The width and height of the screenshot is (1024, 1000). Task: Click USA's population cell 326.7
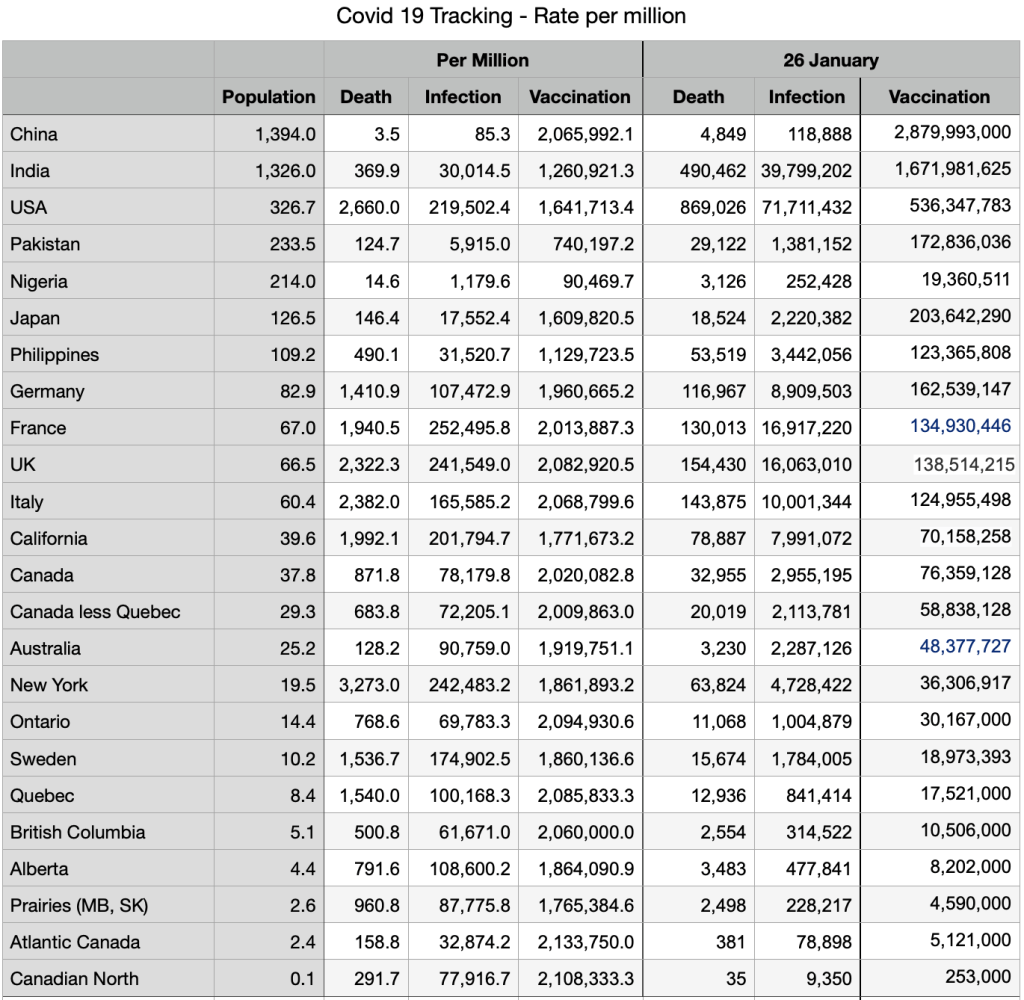(292, 207)
